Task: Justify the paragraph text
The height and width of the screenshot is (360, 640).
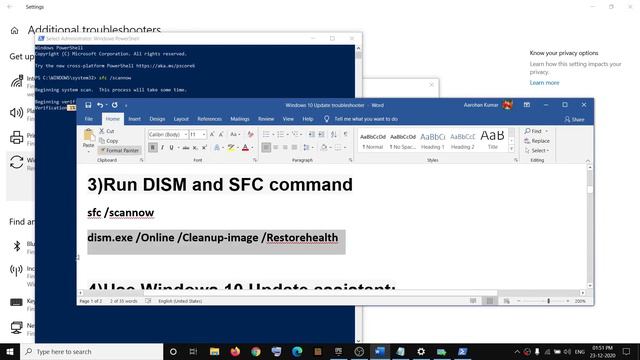Action: click(x=294, y=147)
